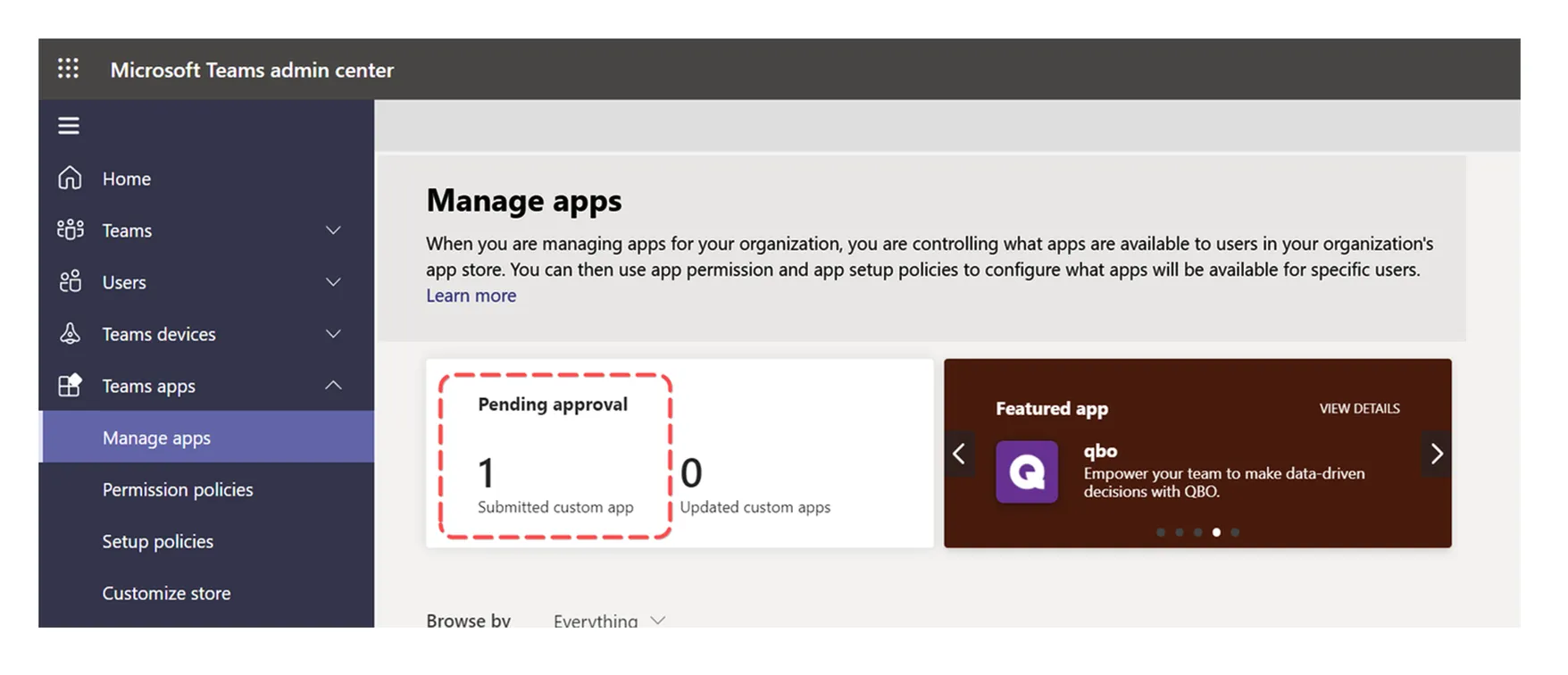The width and height of the screenshot is (1568, 675).
Task: Click the Manage apps page heading
Action: point(524,201)
